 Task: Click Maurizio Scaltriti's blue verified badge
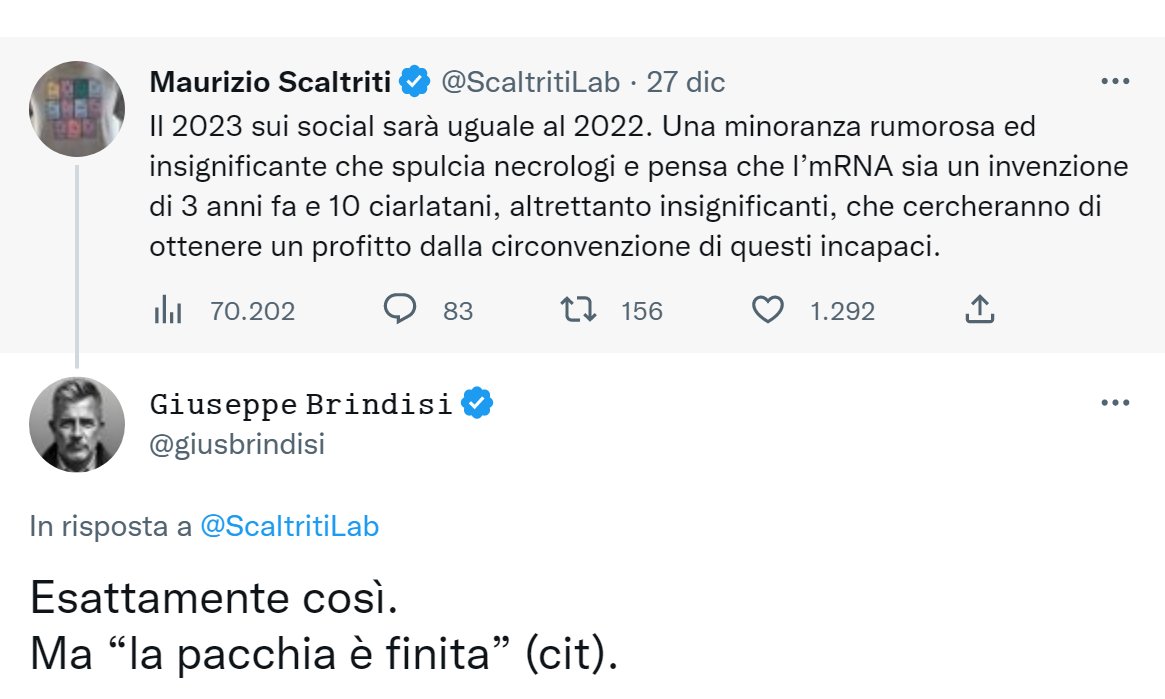coord(415,82)
